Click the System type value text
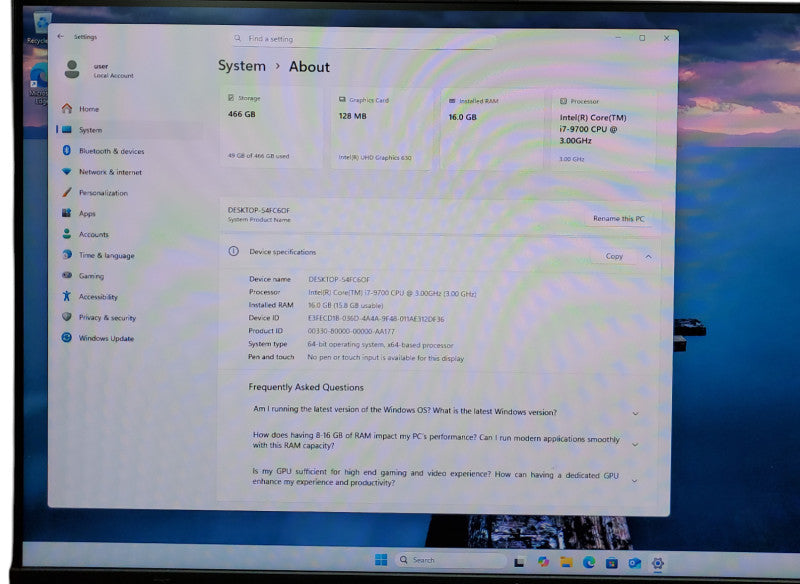Image resolution: width=800 pixels, height=584 pixels. 380,345
